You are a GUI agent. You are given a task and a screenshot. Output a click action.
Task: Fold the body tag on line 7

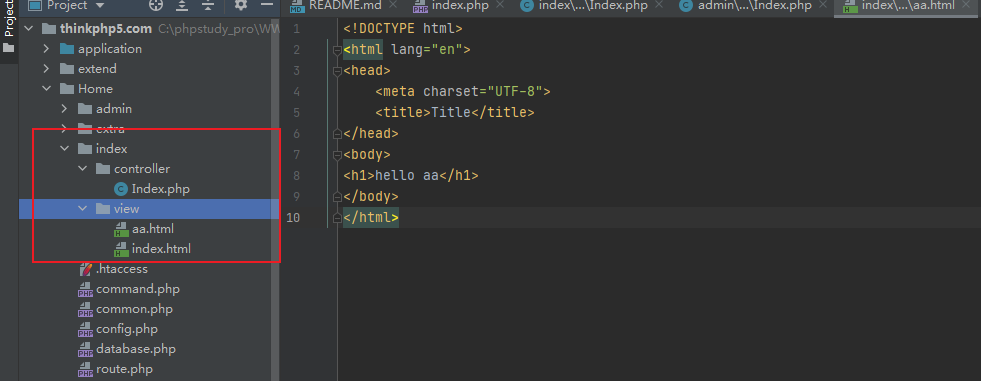point(338,155)
